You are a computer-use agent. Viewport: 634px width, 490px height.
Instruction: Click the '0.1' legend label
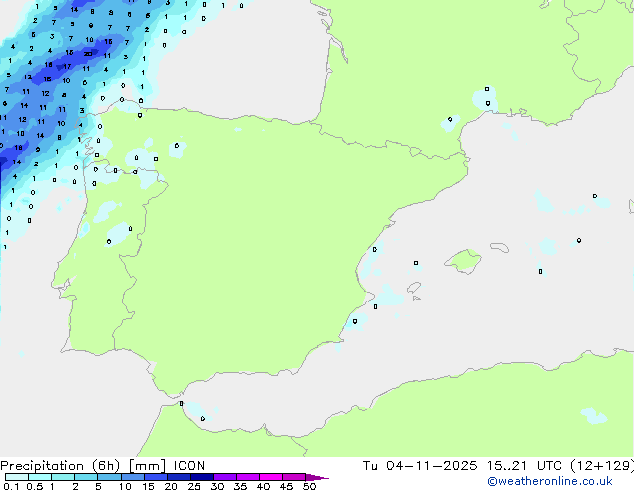(11, 486)
